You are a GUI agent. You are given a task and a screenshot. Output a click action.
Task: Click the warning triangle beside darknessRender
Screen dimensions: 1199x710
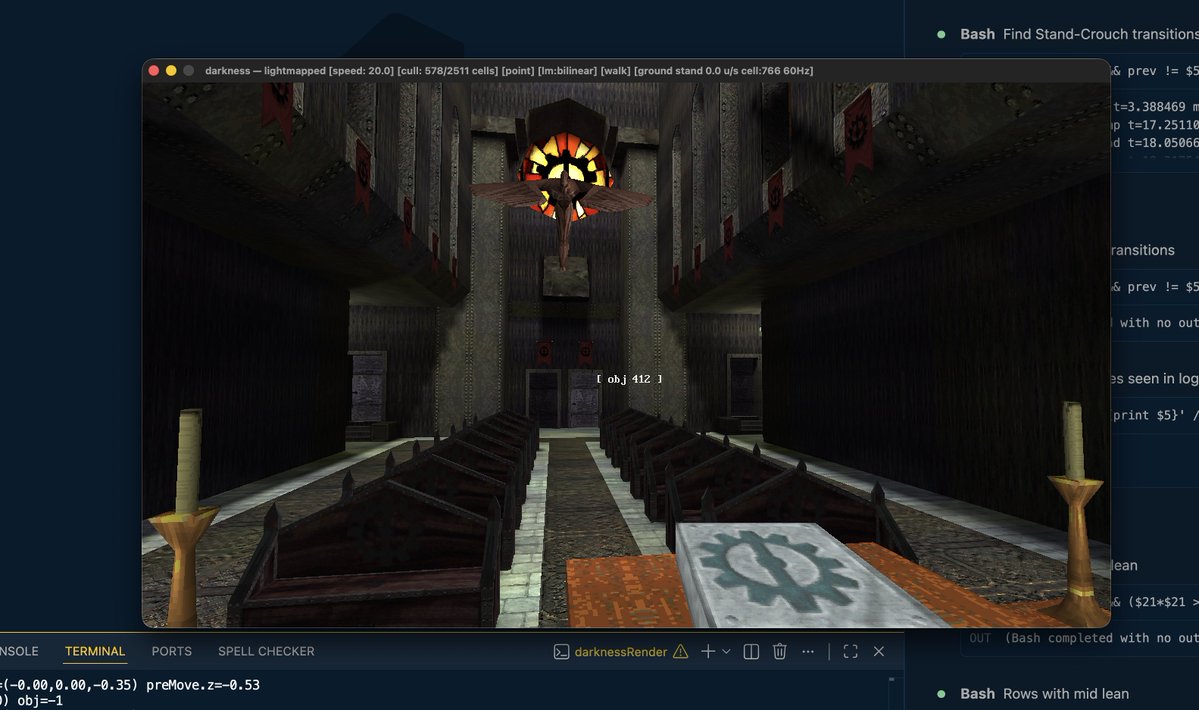pos(681,652)
